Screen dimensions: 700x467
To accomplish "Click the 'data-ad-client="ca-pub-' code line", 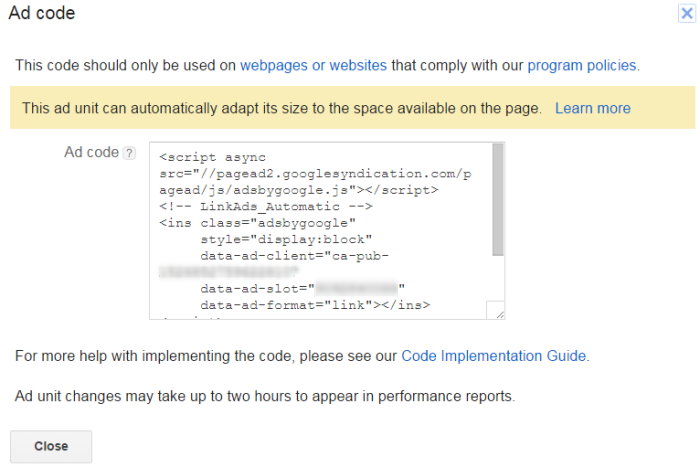I will pos(294,256).
